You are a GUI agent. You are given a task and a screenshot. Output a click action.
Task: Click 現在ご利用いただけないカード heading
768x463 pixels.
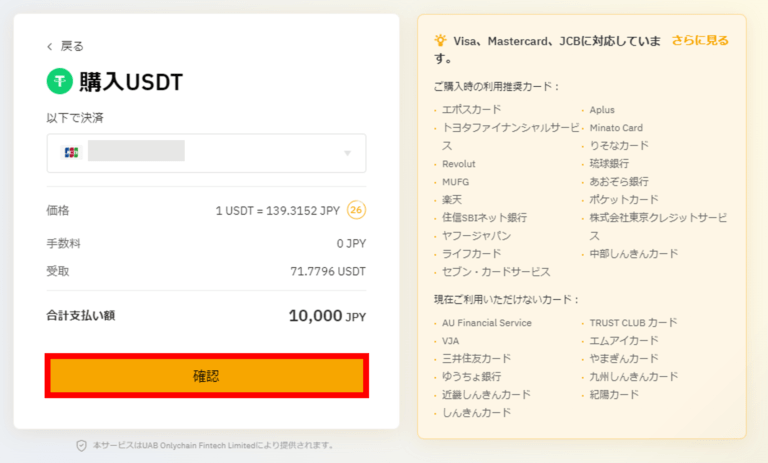point(506,300)
